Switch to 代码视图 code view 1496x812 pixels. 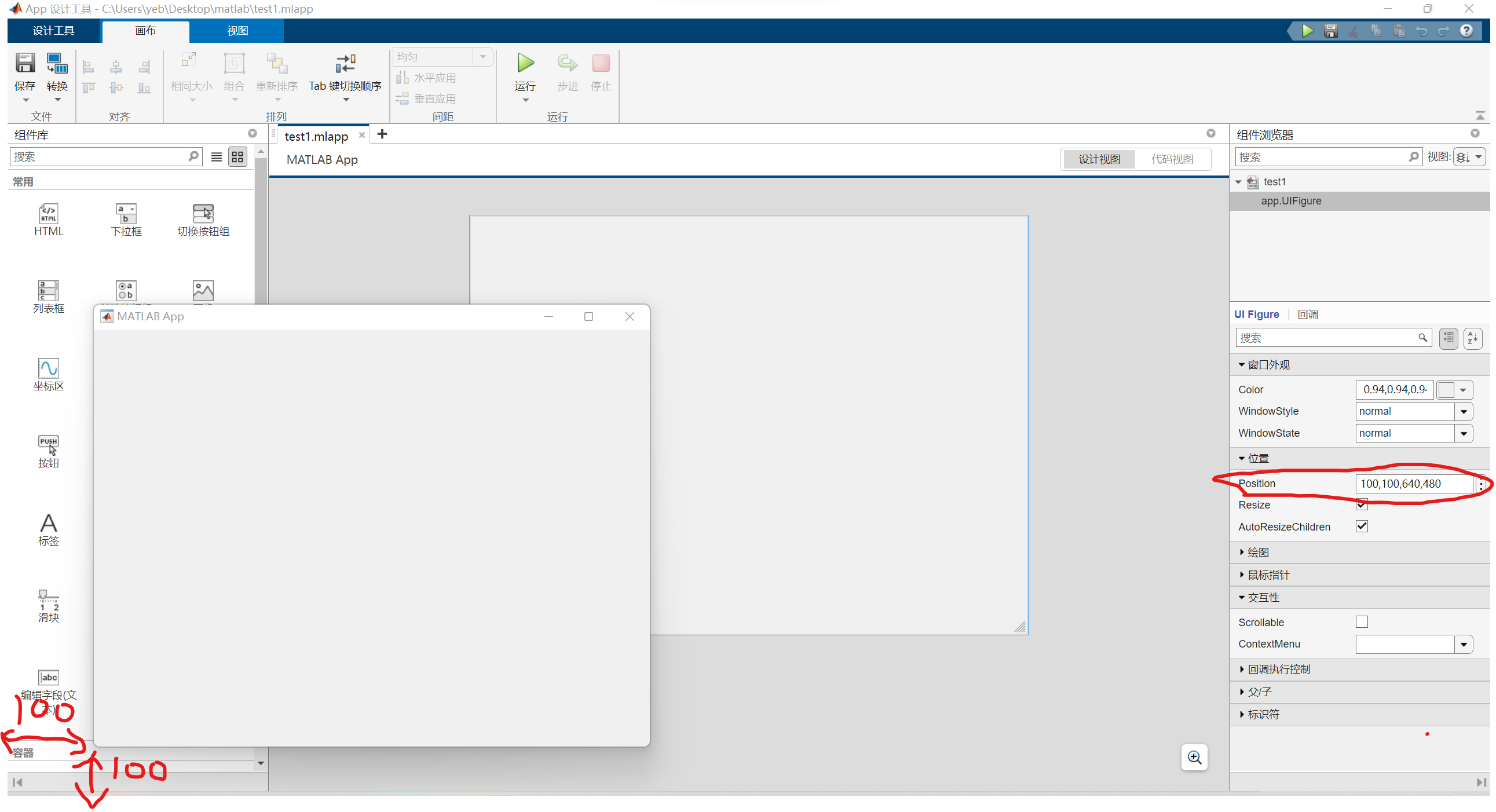[x=1171, y=159]
